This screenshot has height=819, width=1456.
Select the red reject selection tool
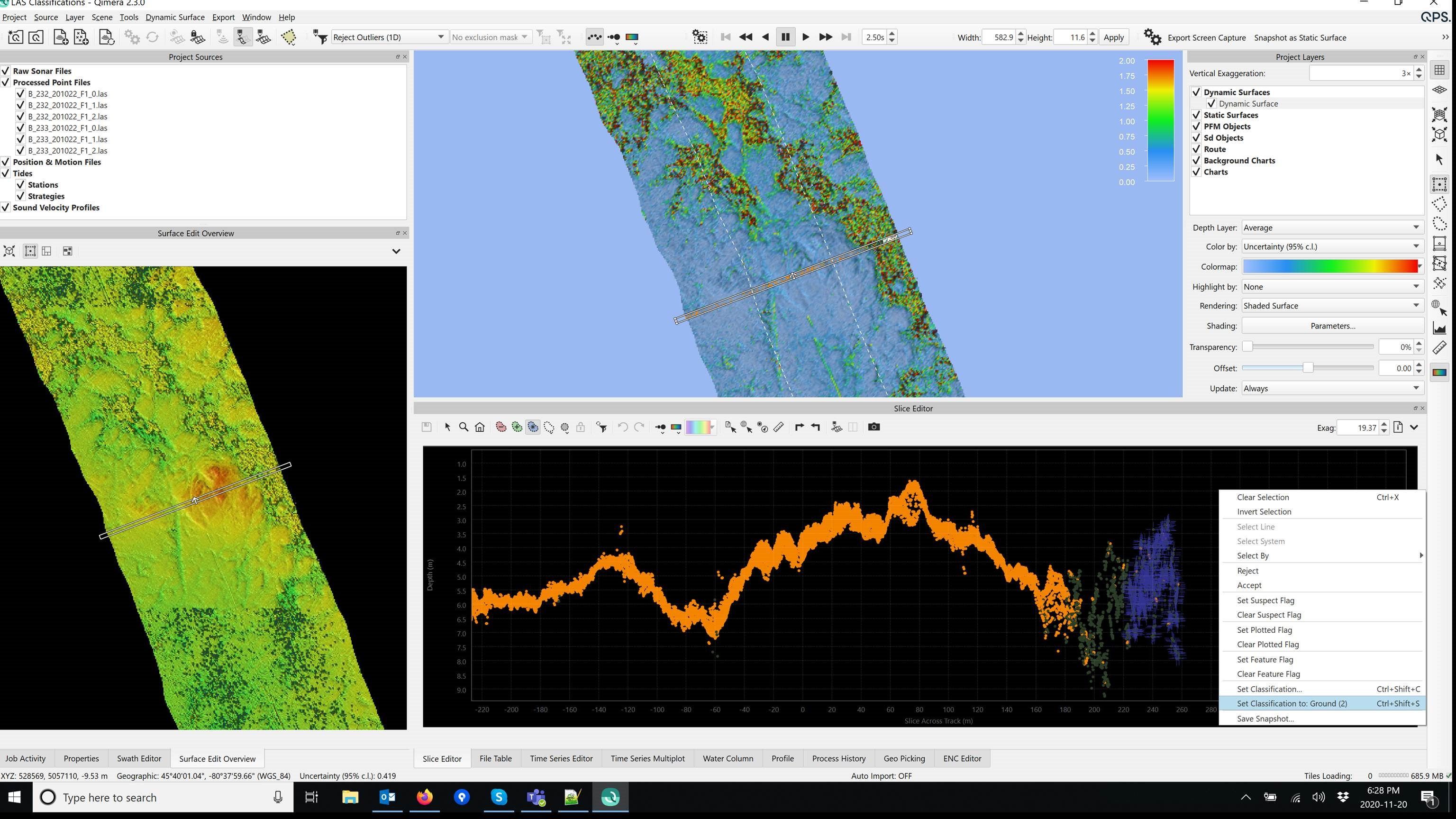pos(501,427)
